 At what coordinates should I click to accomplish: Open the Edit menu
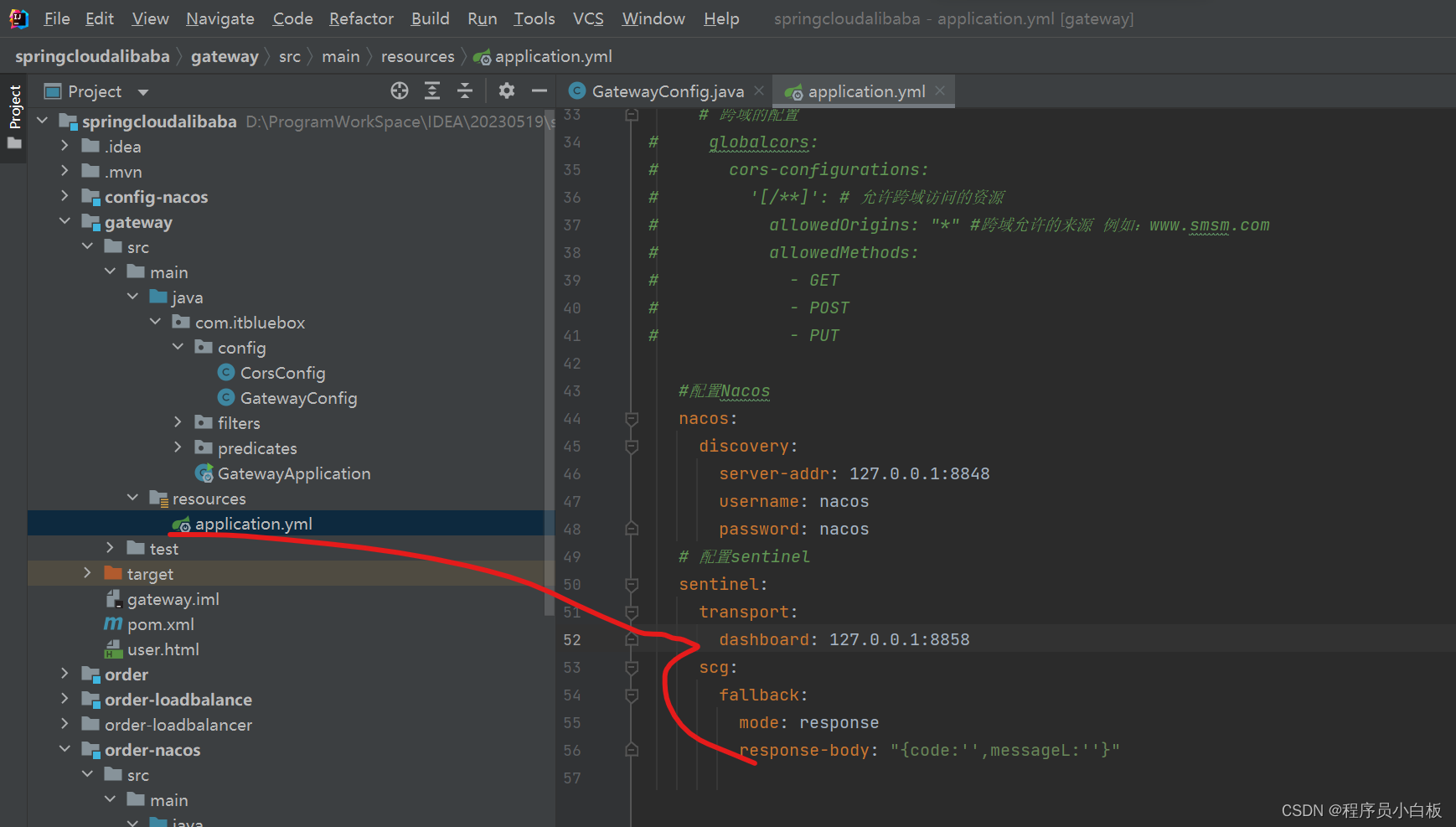[100, 18]
